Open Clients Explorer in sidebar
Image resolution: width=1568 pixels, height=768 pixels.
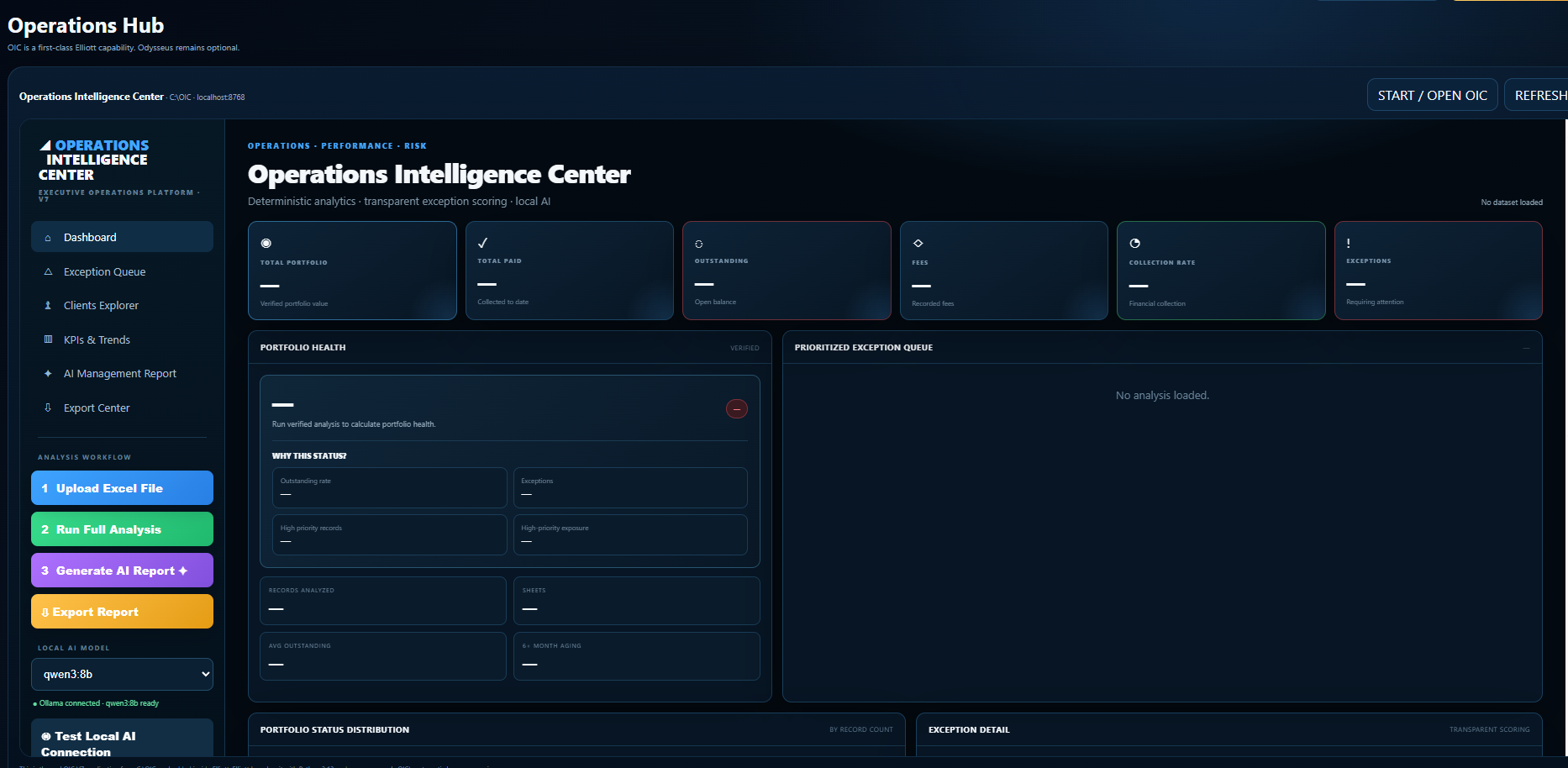(x=122, y=306)
